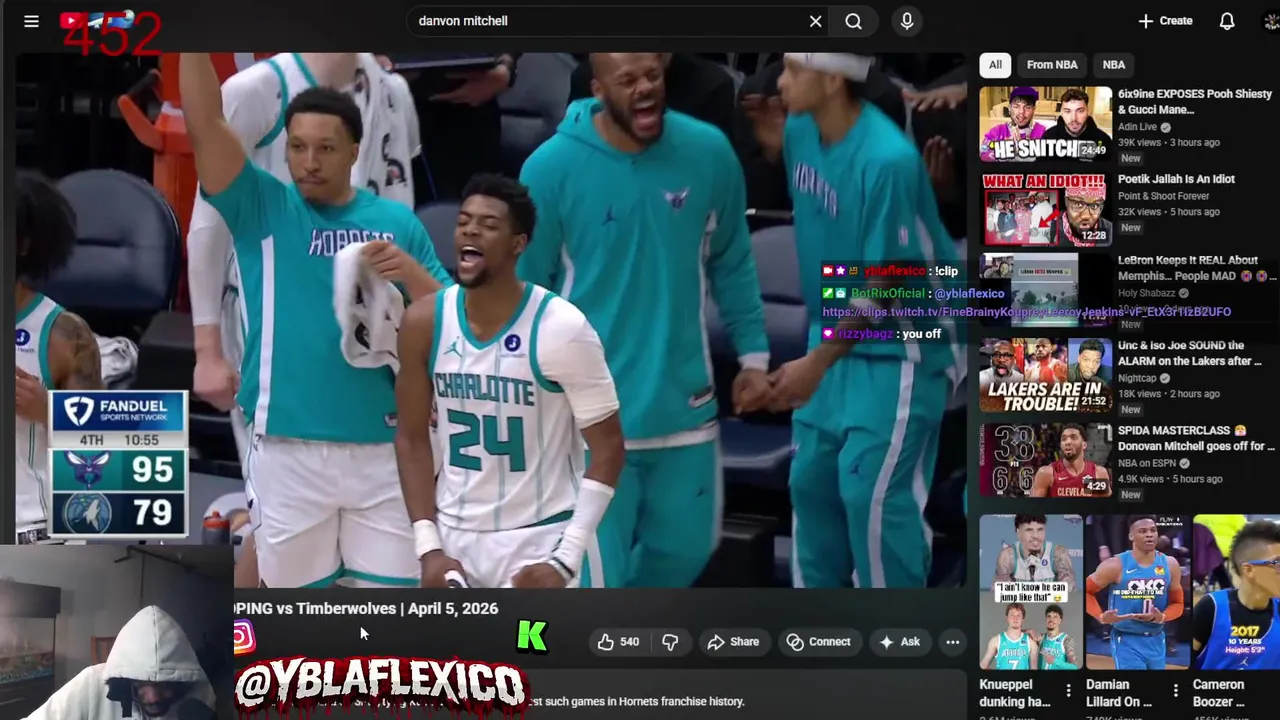Open 'LAKERS ARE IN TROUBLE' video thumbnail
1280x720 pixels.
1045,376
